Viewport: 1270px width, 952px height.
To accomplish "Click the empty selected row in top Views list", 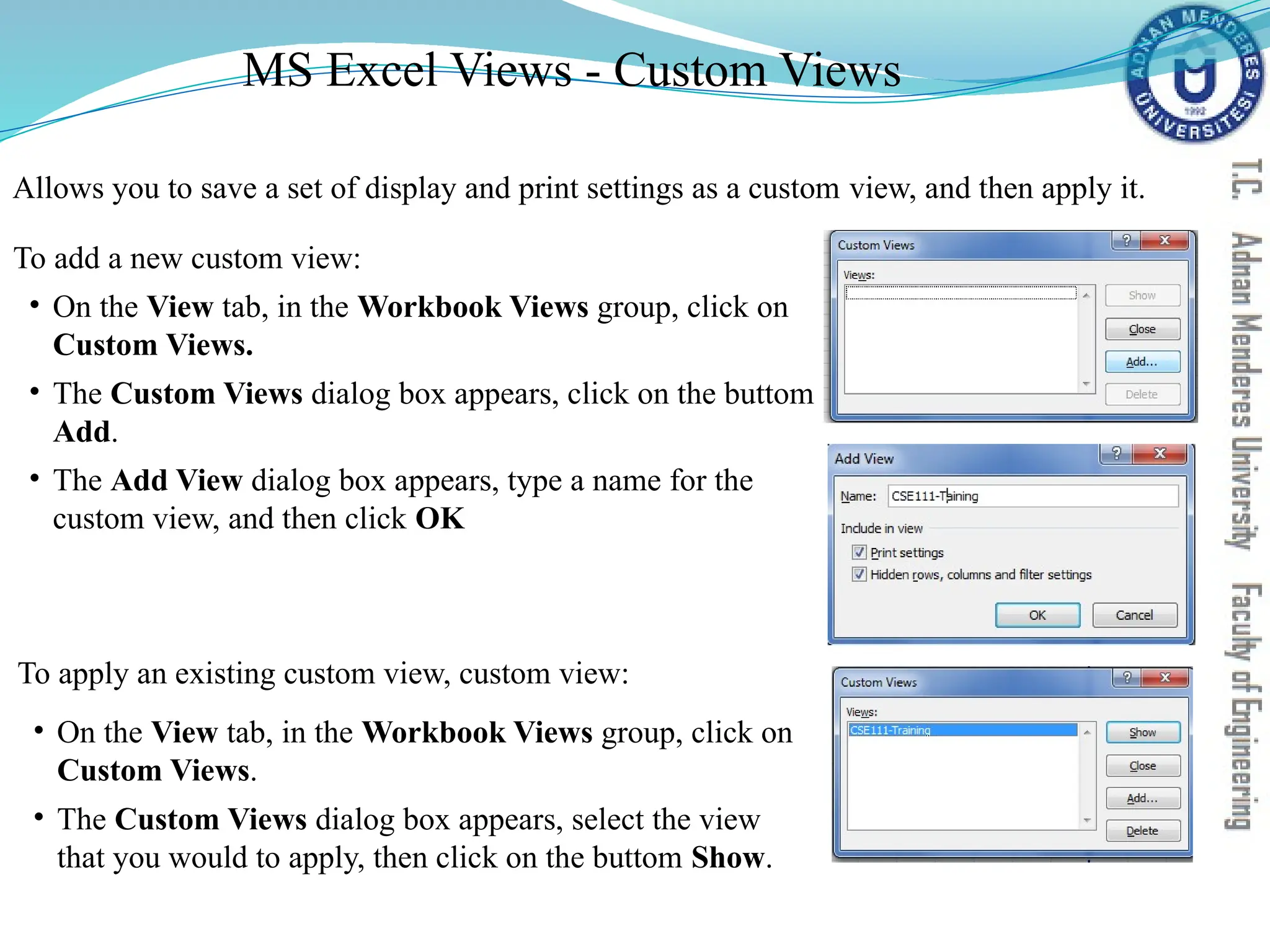I will click(961, 293).
